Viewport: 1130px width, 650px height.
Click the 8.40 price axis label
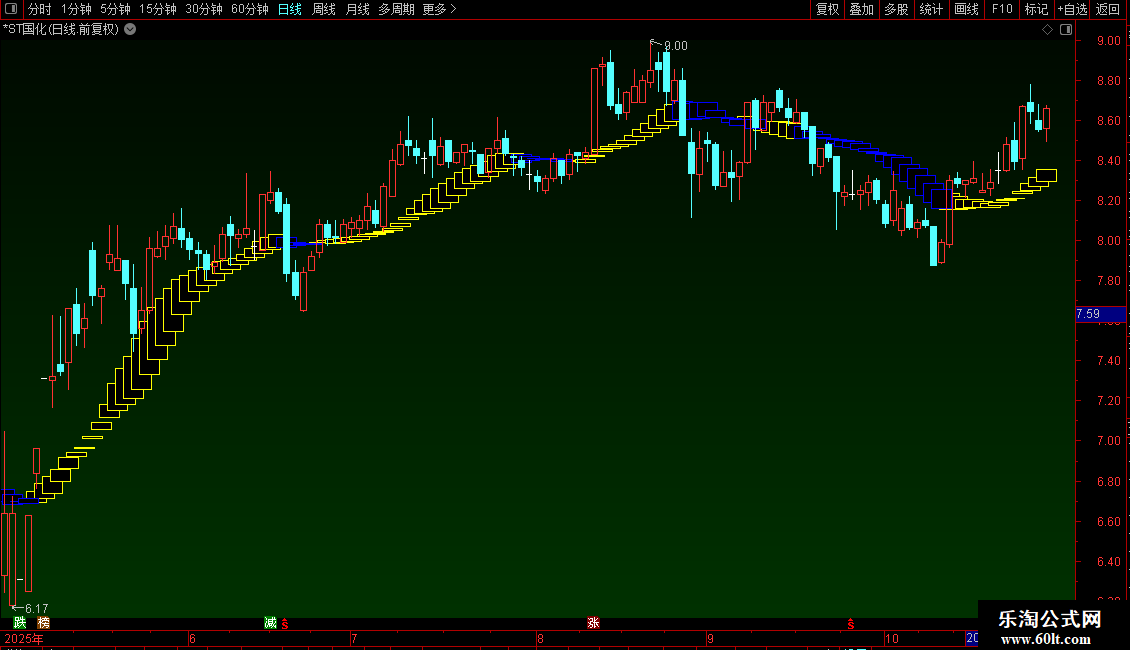point(1108,161)
